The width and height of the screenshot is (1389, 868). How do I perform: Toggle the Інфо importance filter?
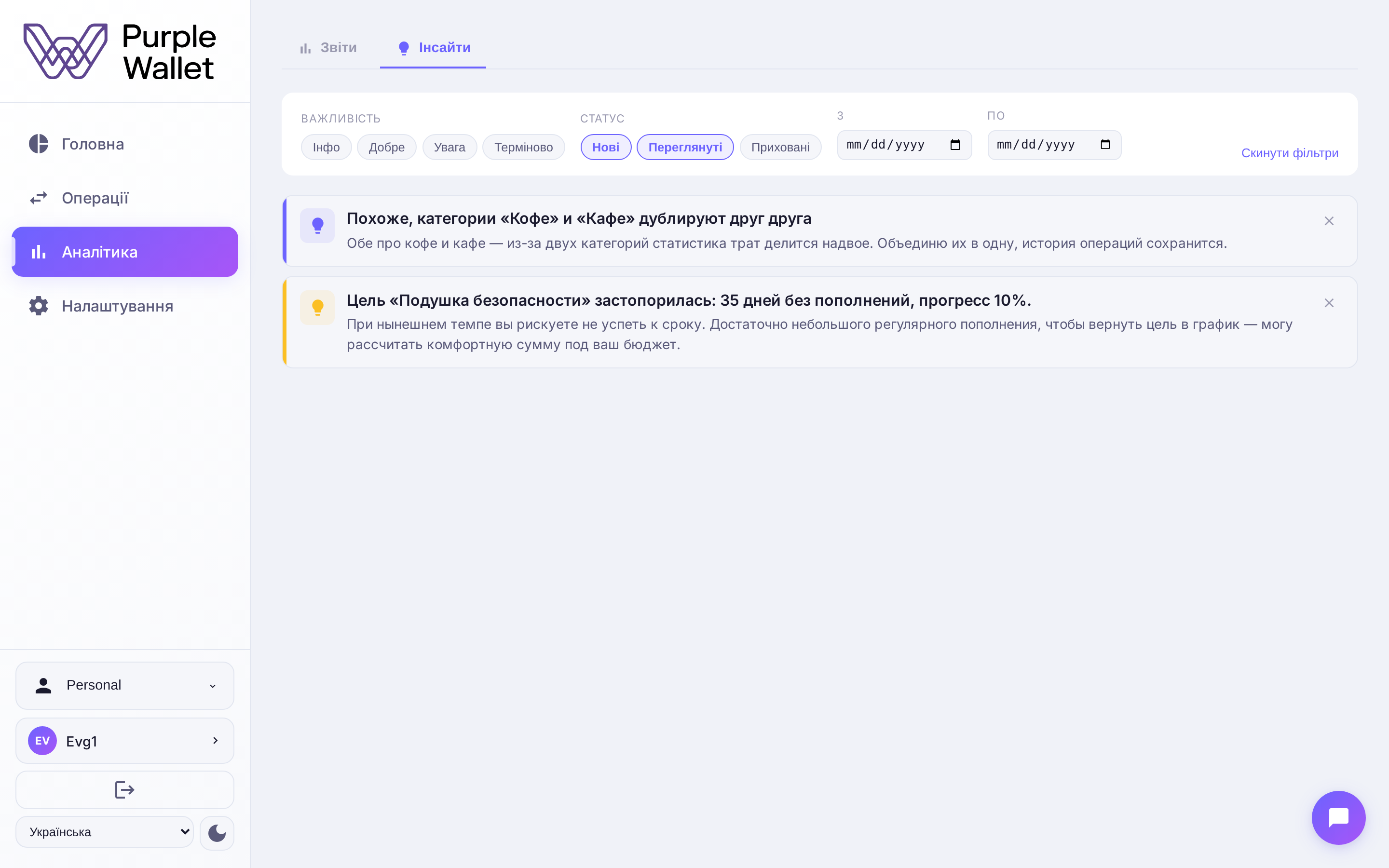326,147
